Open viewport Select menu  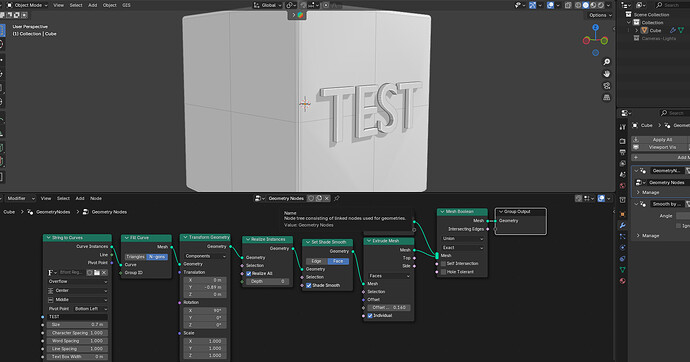(76, 5)
